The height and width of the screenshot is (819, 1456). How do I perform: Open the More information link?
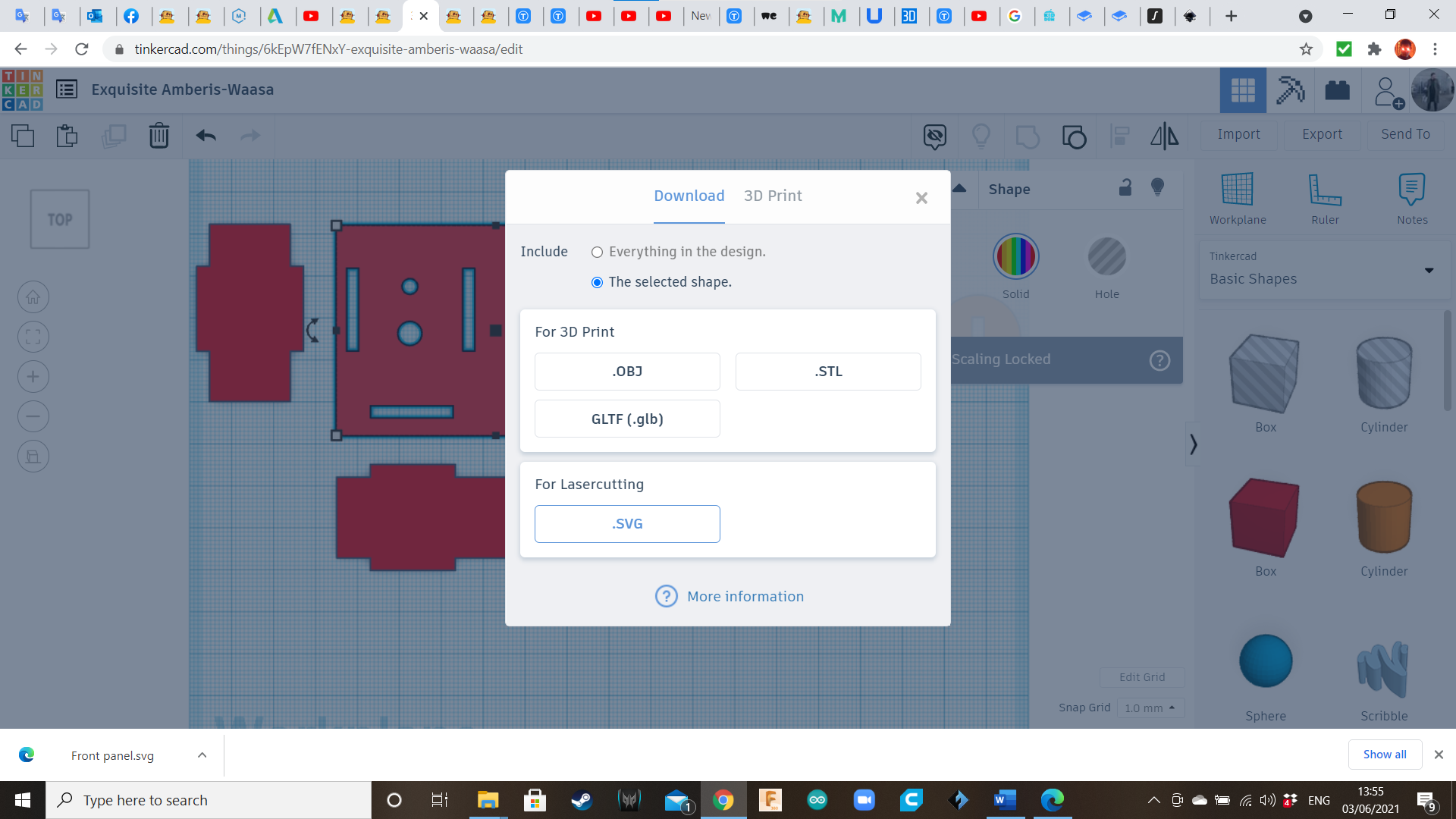[745, 596]
